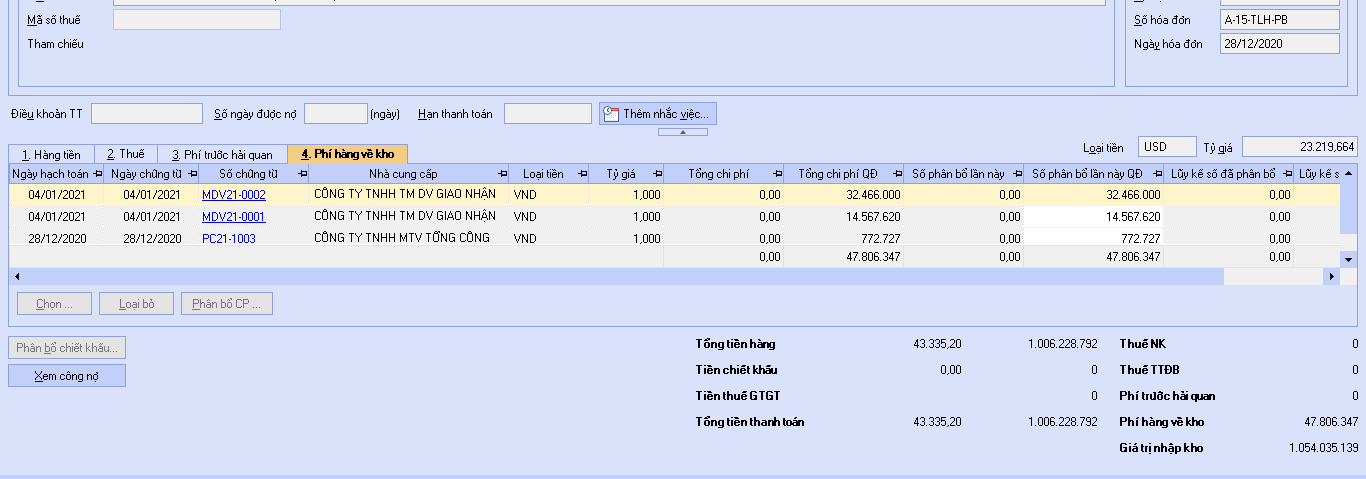Viewport: 1366px width, 479px height.
Task: Pin the Nhà cung cấp column header
Action: click(501, 174)
